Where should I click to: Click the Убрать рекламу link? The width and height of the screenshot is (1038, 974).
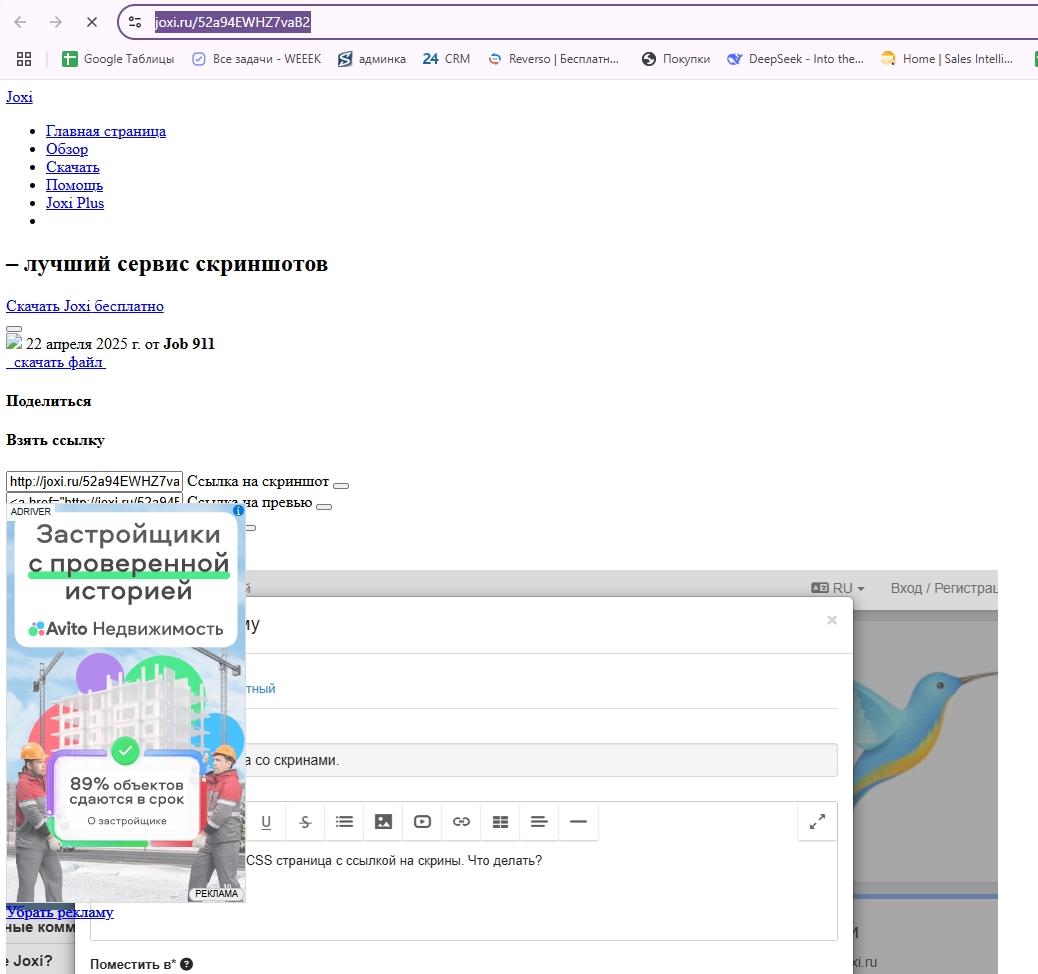[x=60, y=912]
